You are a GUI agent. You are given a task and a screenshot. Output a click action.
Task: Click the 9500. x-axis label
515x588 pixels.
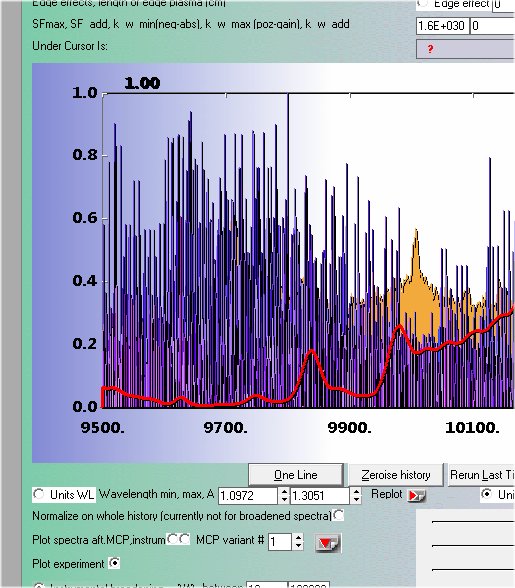[102, 428]
